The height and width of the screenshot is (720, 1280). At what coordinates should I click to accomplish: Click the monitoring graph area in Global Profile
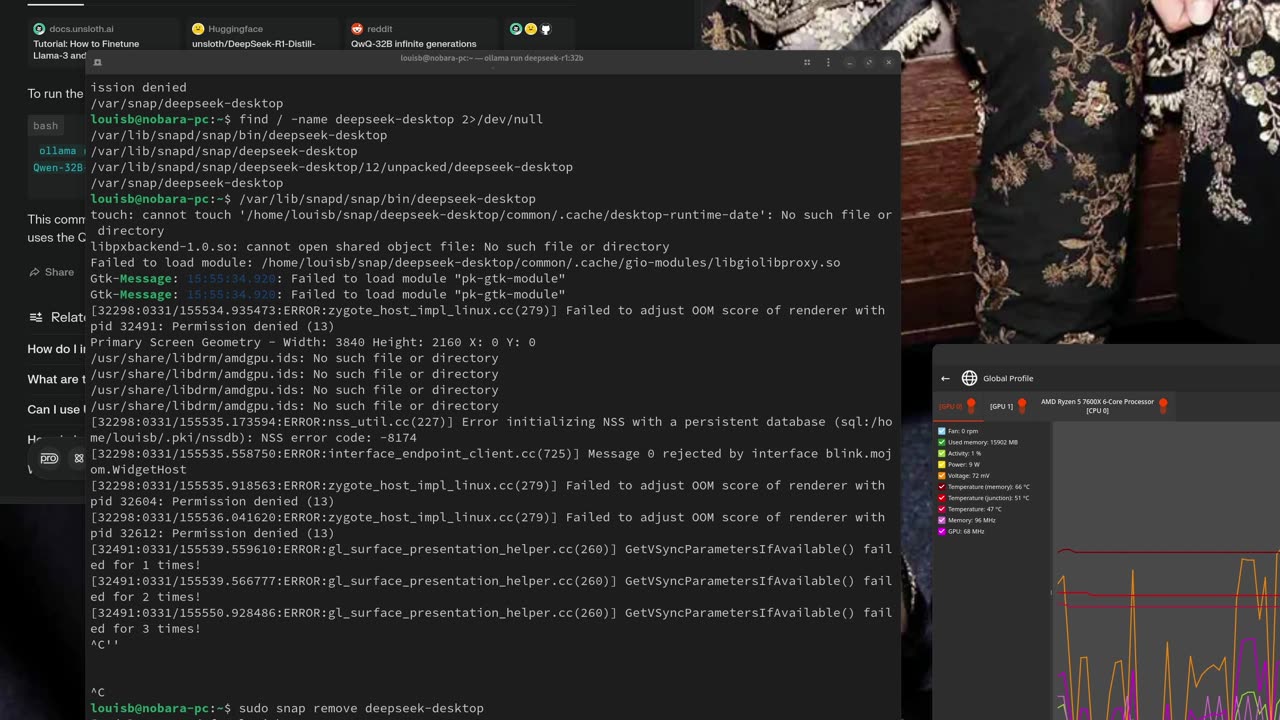[1166, 570]
